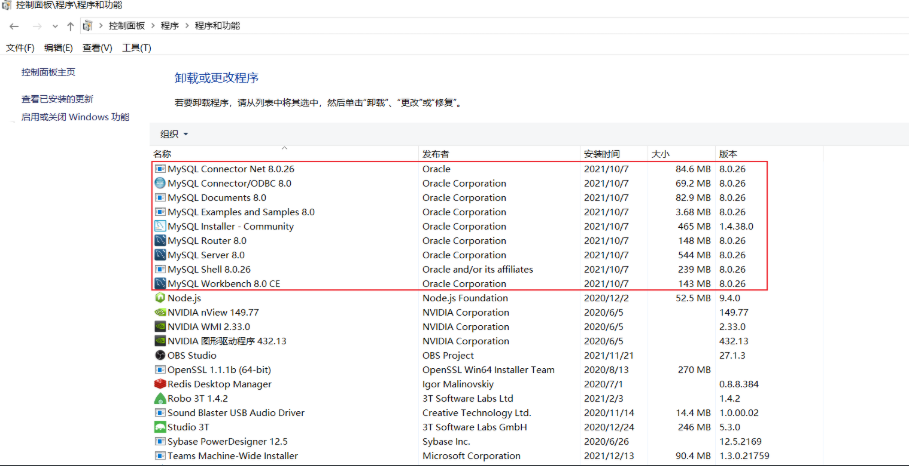Click the MySQL Connector Net 8.0.26 icon
Screen dimensions: 909x466
coord(161,169)
